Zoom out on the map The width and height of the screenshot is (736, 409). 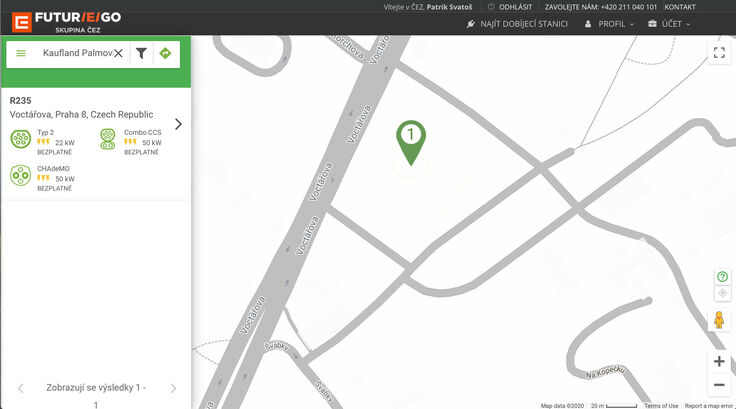718,385
